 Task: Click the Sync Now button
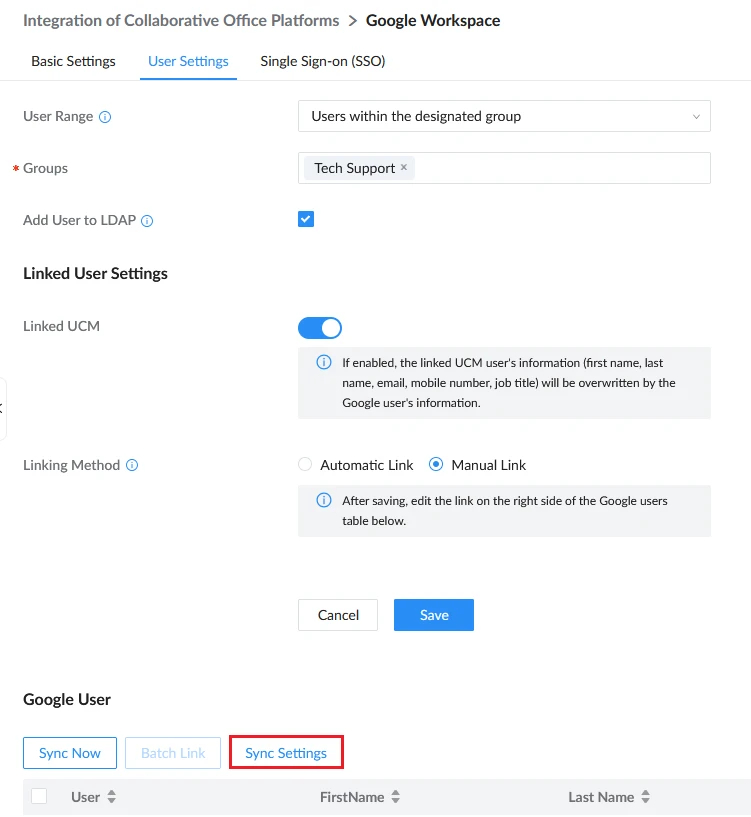coord(70,753)
